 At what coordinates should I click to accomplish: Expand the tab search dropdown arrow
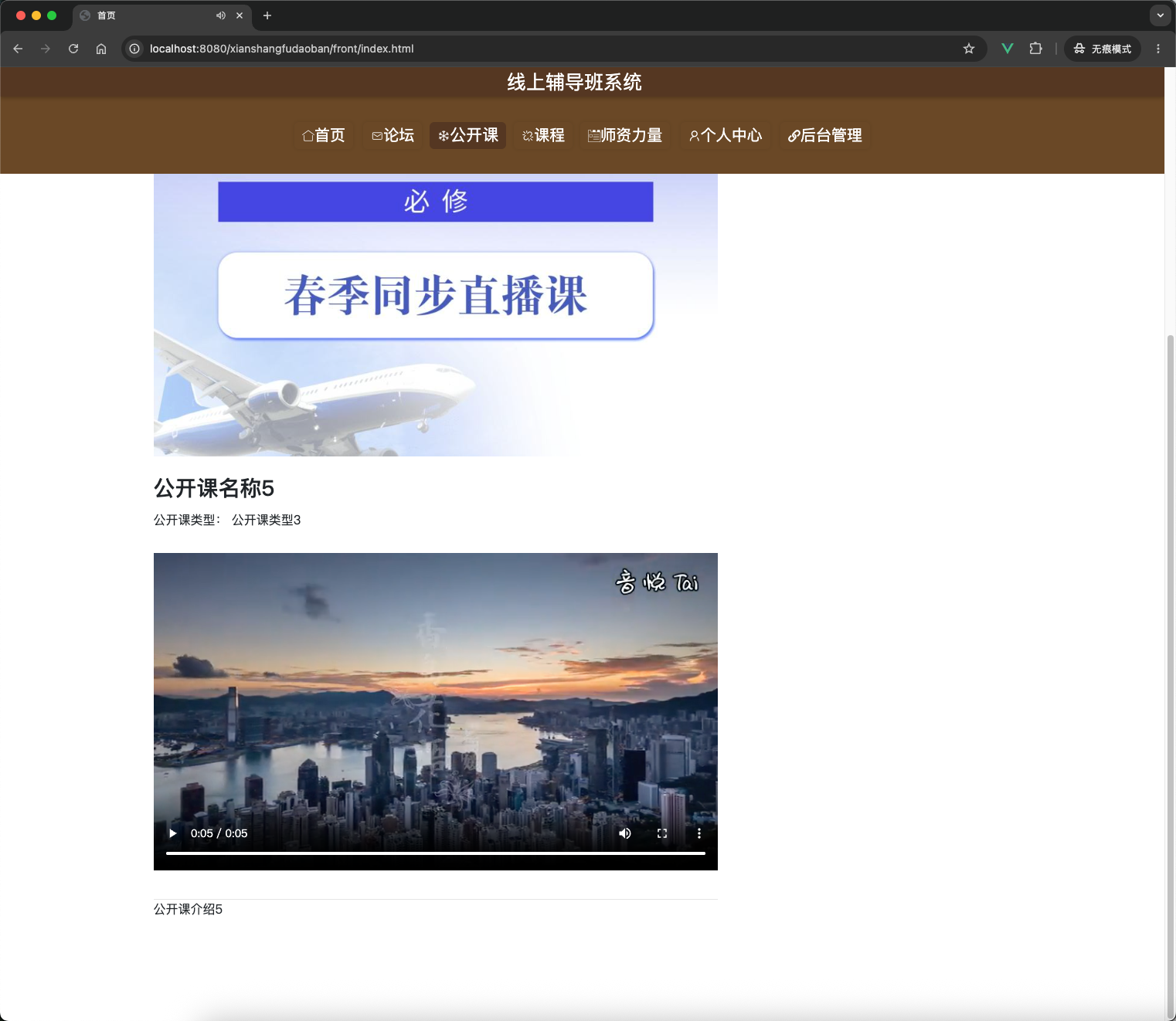click(1160, 15)
